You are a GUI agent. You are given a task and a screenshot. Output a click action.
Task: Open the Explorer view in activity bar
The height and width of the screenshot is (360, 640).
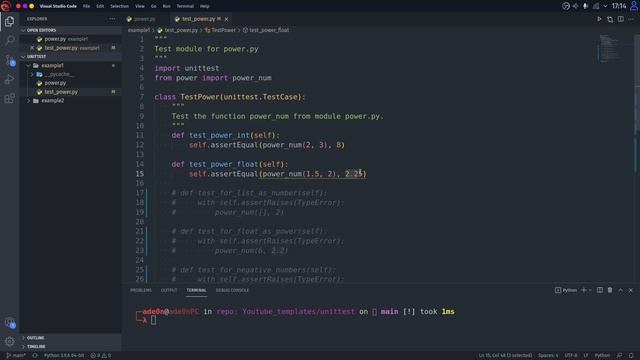click(x=9, y=21)
